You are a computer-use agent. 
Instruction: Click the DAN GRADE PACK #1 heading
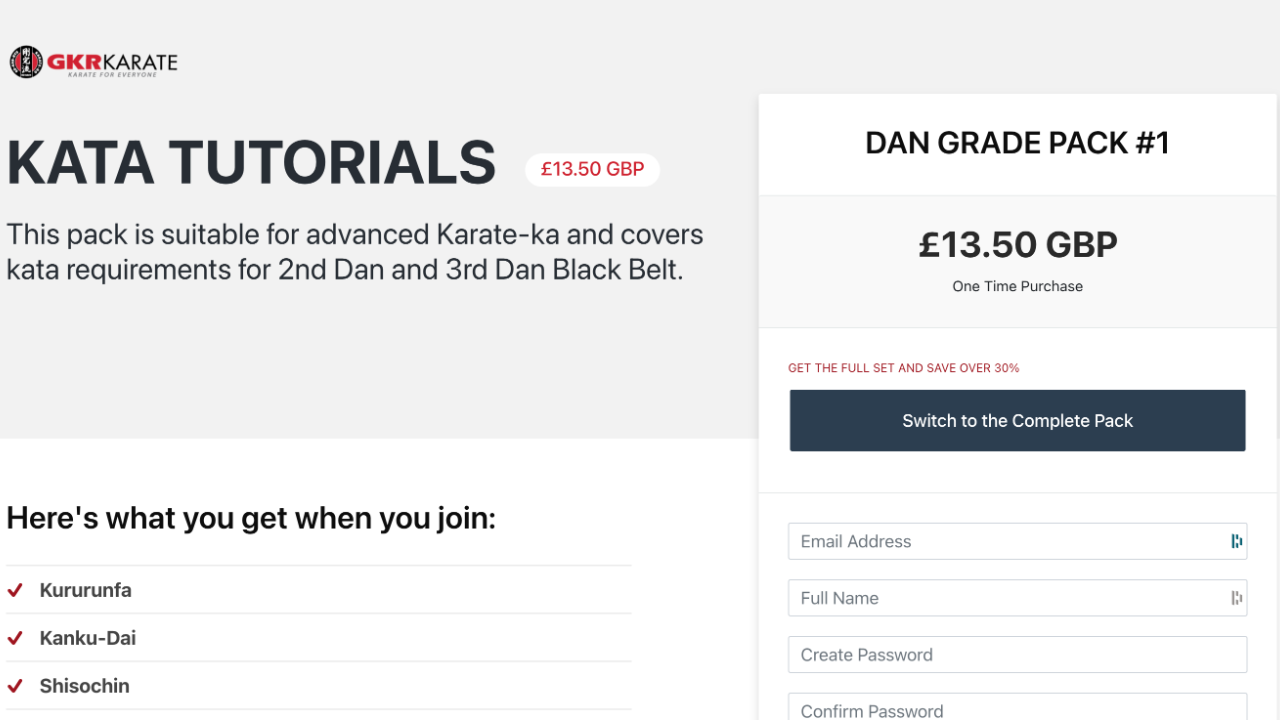[x=1017, y=143]
